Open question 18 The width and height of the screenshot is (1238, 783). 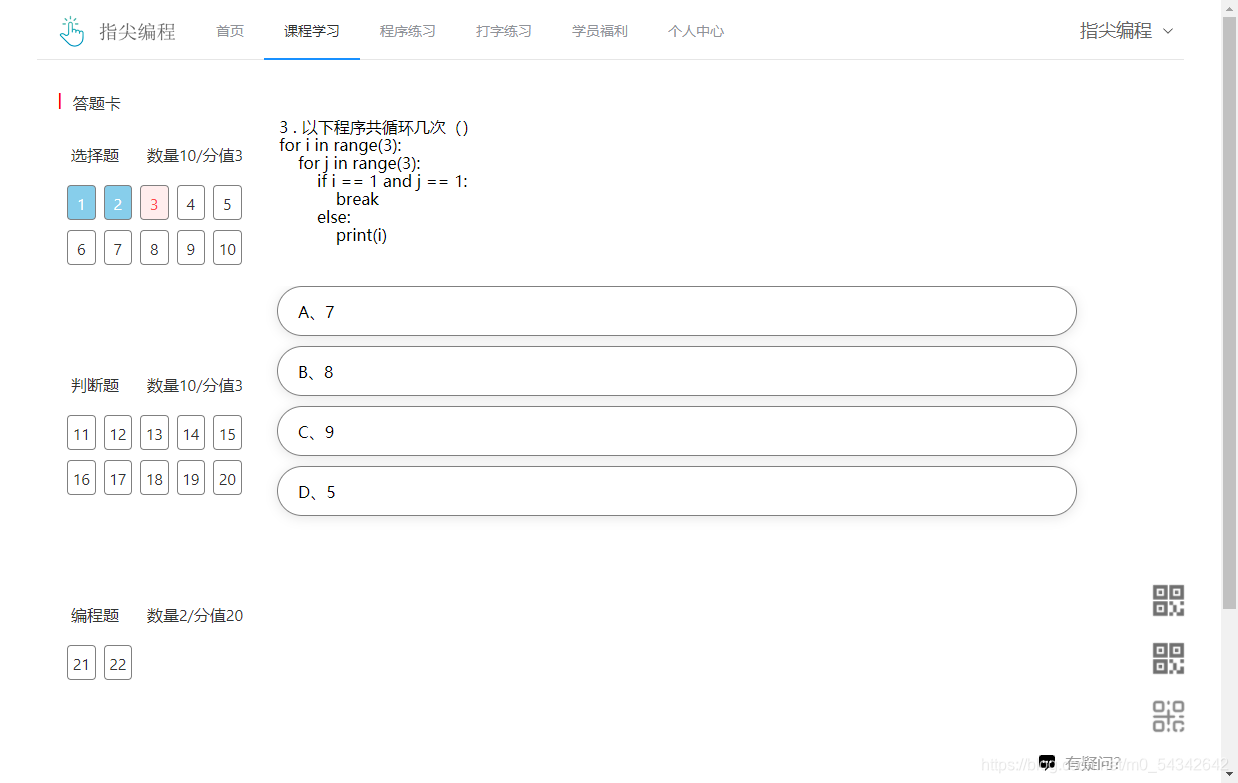(x=154, y=478)
